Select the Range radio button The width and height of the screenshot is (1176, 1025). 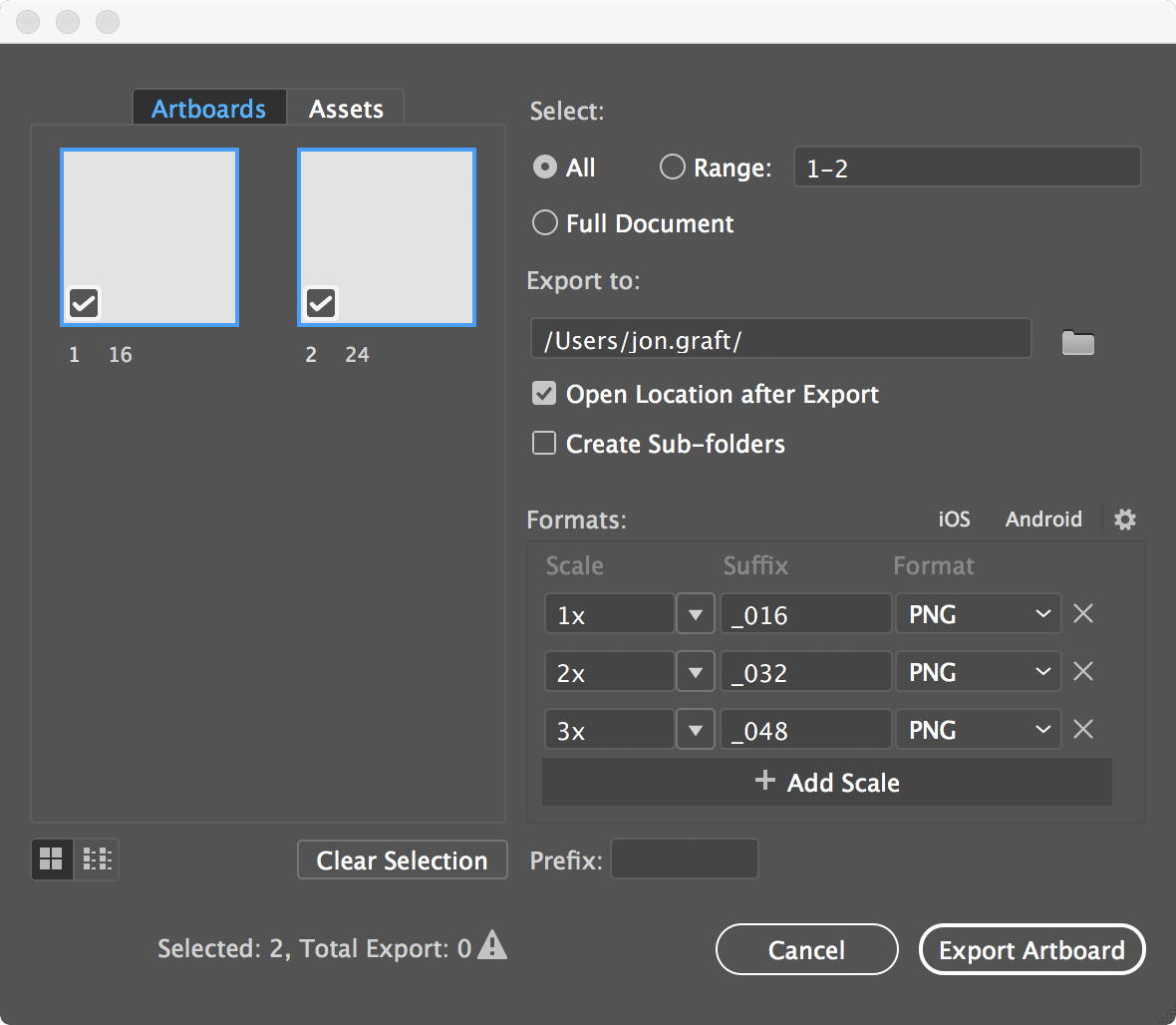click(x=673, y=168)
